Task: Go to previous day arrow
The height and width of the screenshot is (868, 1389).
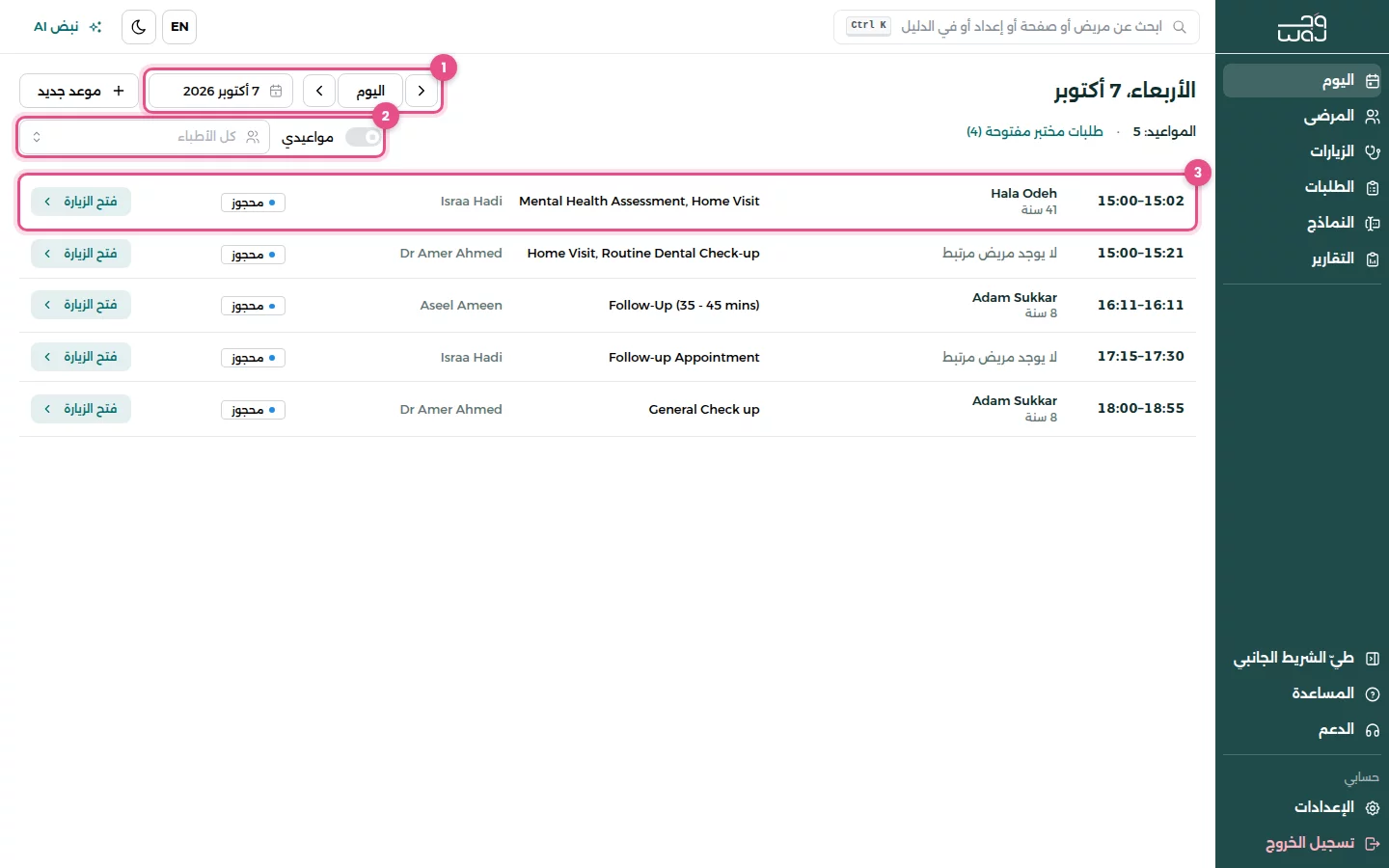Action: 422,91
